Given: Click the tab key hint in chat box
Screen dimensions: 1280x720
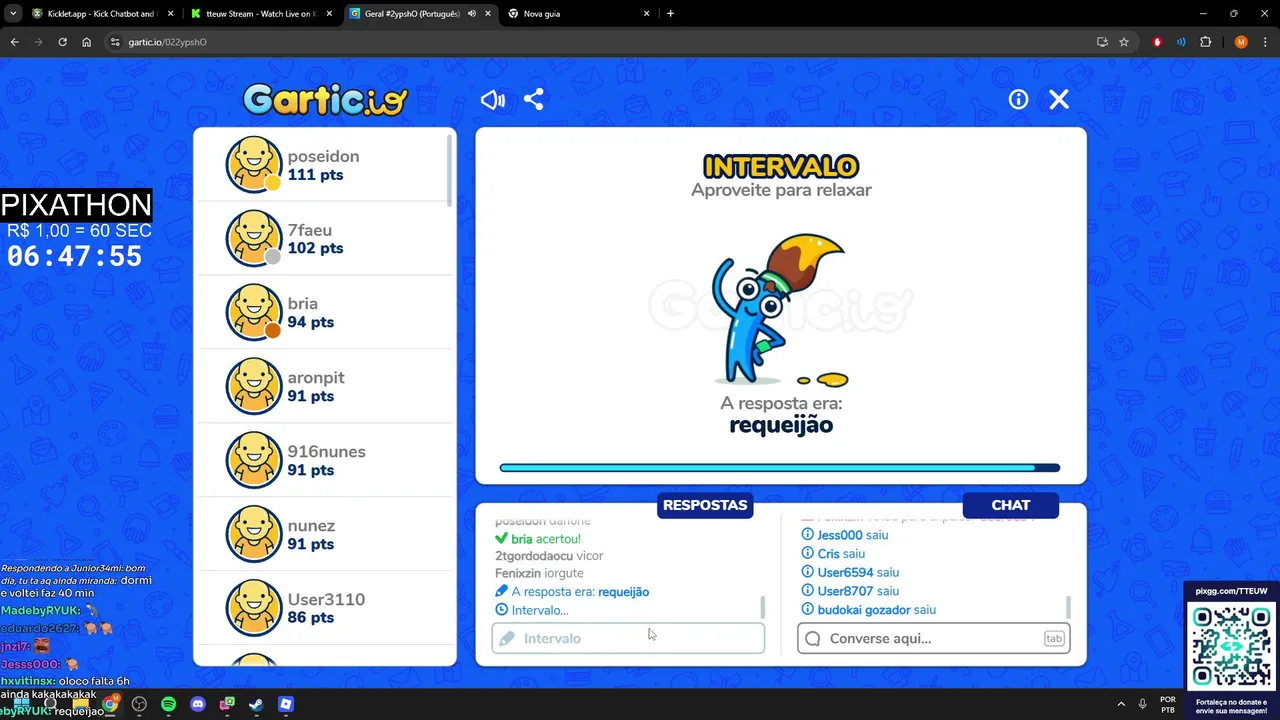Looking at the screenshot, I should pyautogui.click(x=1054, y=638).
